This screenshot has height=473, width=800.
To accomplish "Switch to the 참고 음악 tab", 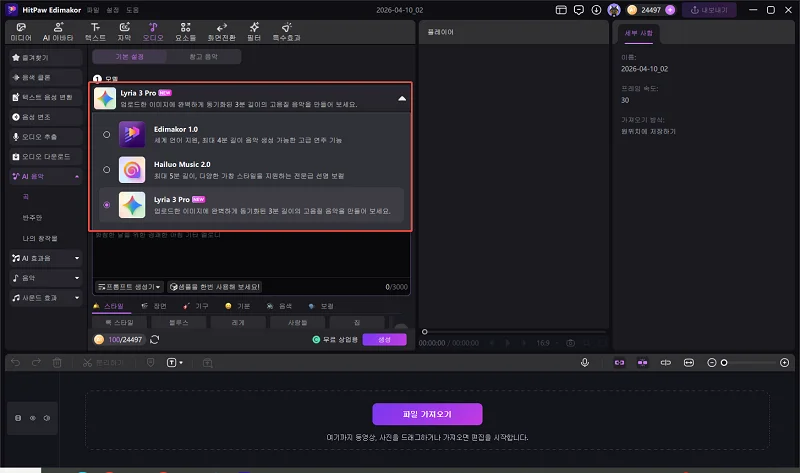I will 204,57.
